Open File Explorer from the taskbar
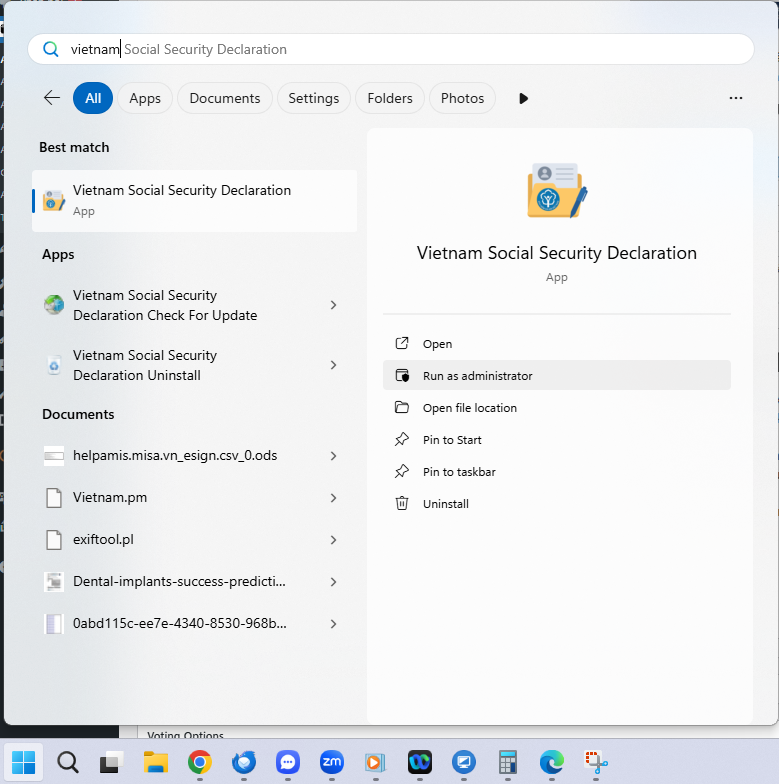This screenshot has height=784, width=779. 156,762
